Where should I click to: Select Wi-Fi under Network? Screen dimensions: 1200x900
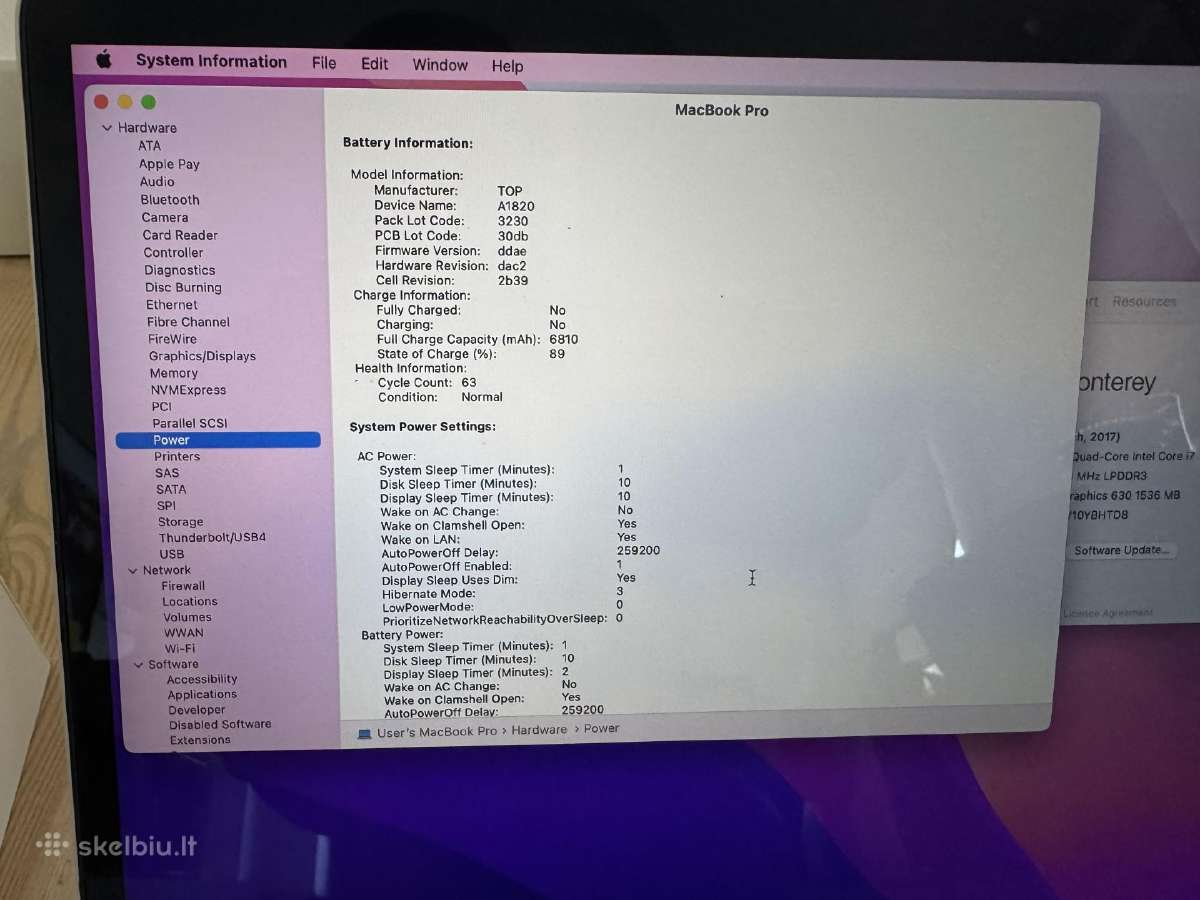click(x=180, y=648)
